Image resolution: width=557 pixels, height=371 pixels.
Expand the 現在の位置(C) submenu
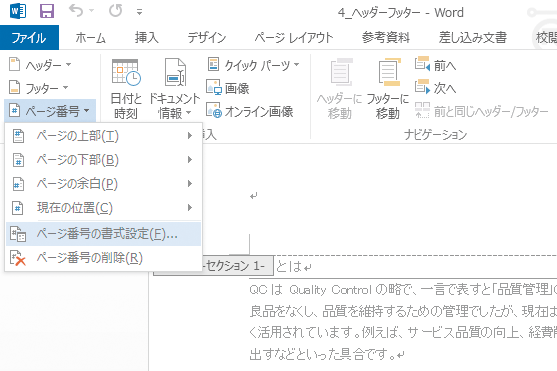coord(103,208)
